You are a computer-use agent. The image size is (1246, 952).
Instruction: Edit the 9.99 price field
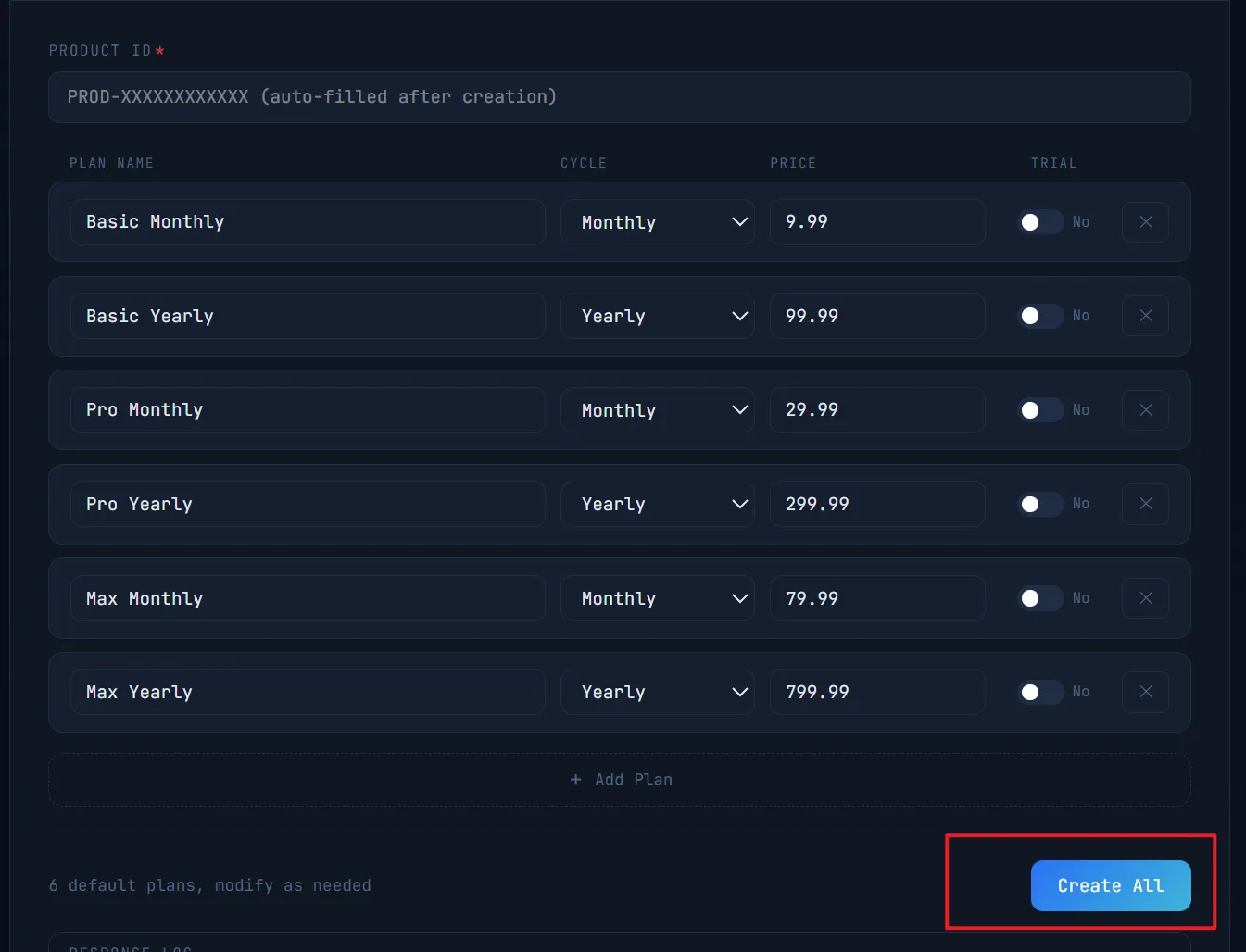[876, 222]
